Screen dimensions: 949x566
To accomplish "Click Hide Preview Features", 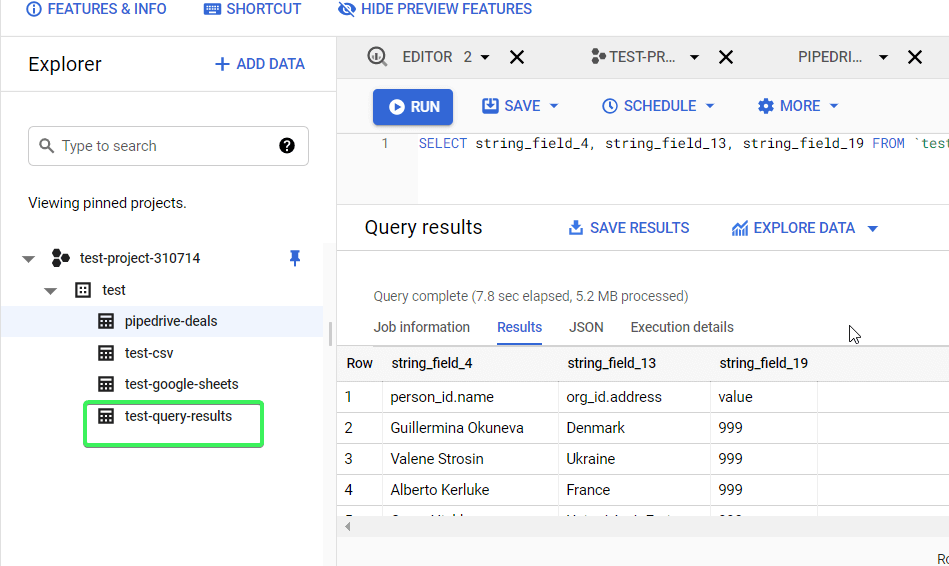I will click(x=435, y=9).
